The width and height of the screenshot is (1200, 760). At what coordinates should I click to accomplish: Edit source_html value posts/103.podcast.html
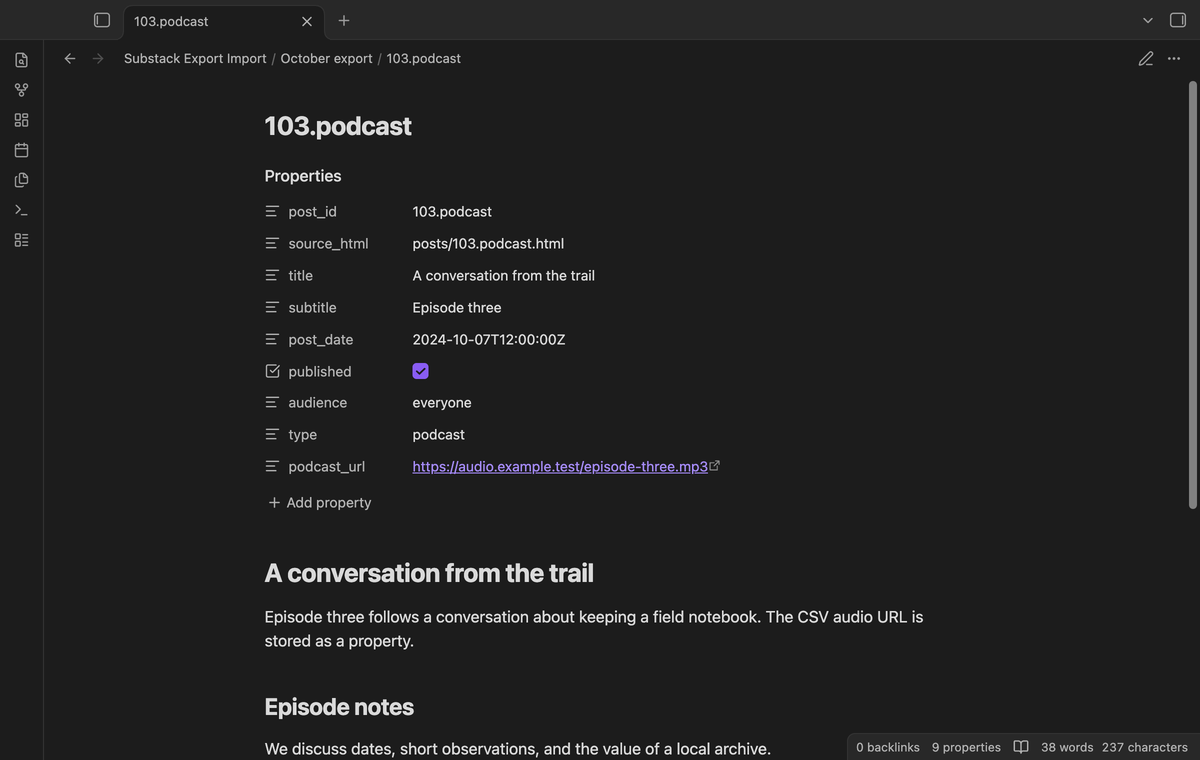[x=488, y=244]
